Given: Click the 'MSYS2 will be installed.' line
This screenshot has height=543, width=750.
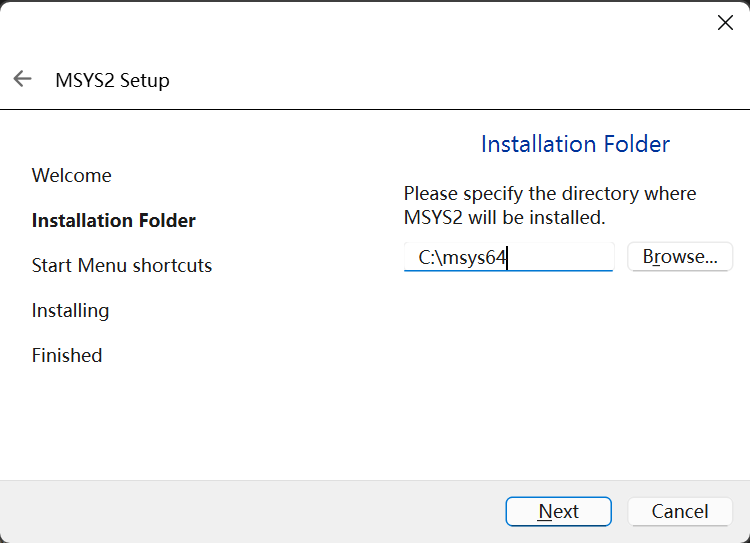Looking at the screenshot, I should click(x=504, y=217).
